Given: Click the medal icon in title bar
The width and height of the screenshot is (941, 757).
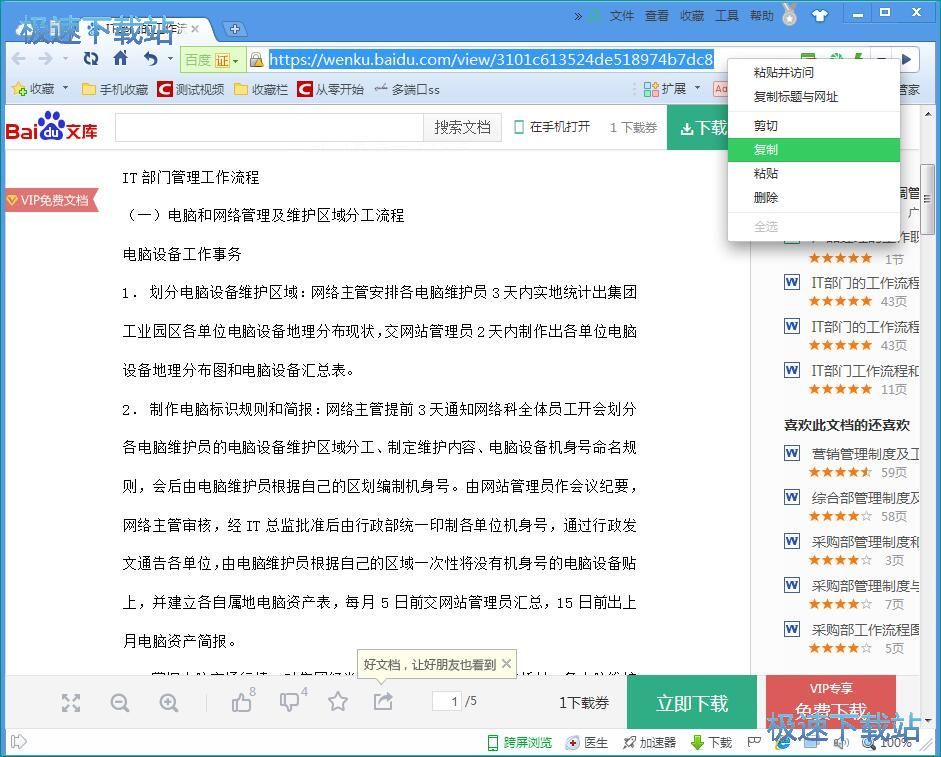Looking at the screenshot, I should pyautogui.click(x=790, y=14).
